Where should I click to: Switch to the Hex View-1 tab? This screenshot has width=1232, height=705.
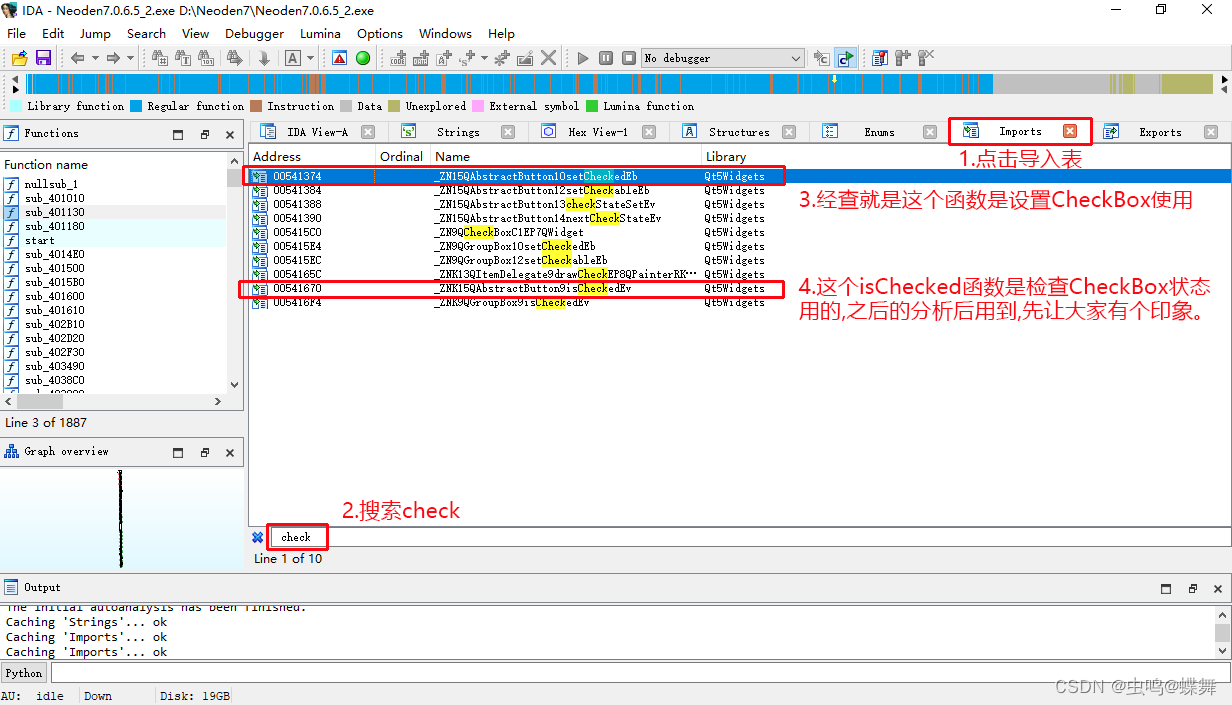click(x=598, y=132)
